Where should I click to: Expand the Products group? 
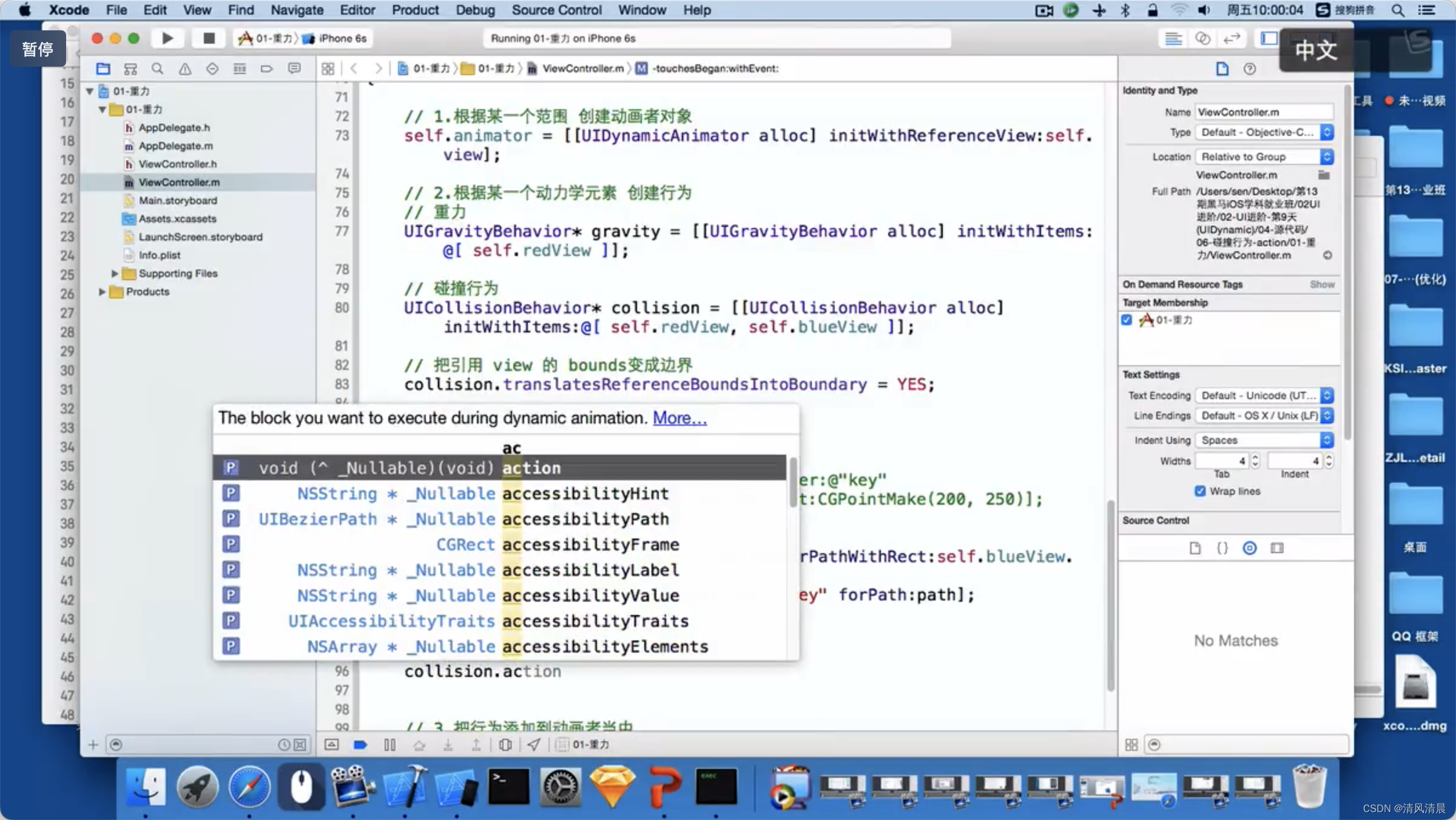pyautogui.click(x=102, y=292)
